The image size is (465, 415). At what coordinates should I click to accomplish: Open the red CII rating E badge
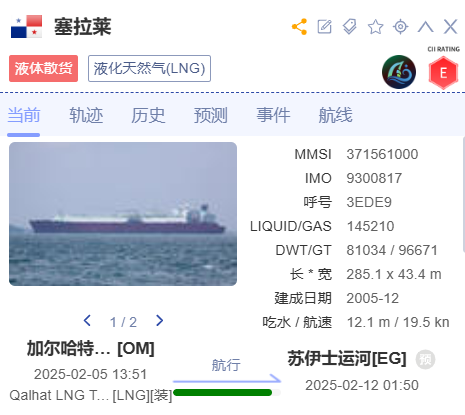tap(443, 73)
